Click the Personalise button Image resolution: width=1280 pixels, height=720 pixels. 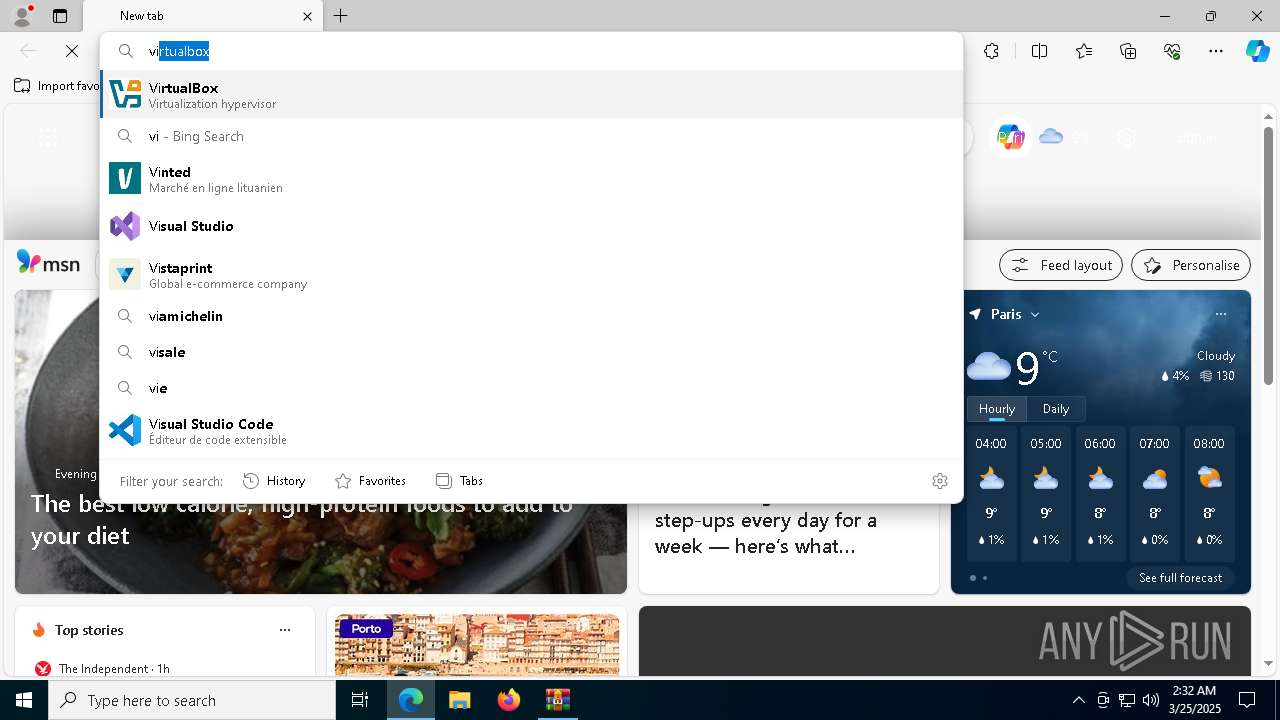pos(1191,265)
